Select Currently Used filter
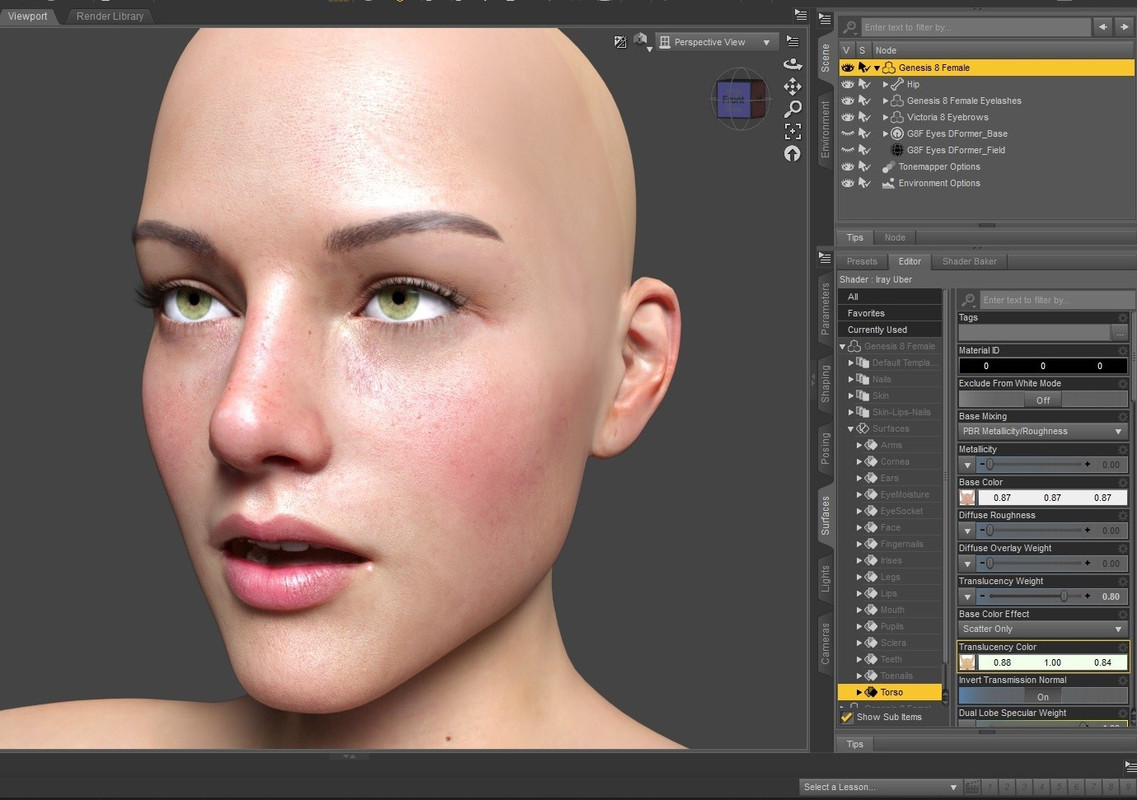The width and height of the screenshot is (1137, 800). coord(890,329)
